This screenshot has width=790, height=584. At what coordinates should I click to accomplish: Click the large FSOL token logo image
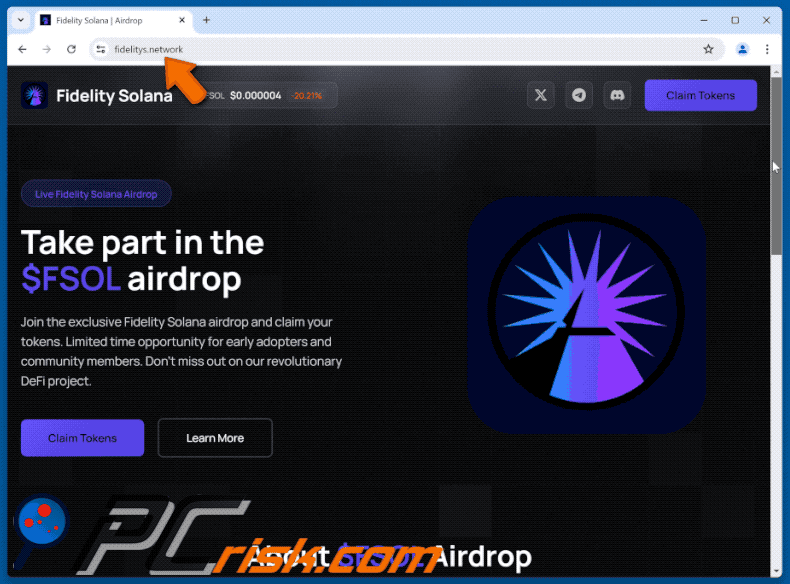pyautogui.click(x=586, y=315)
